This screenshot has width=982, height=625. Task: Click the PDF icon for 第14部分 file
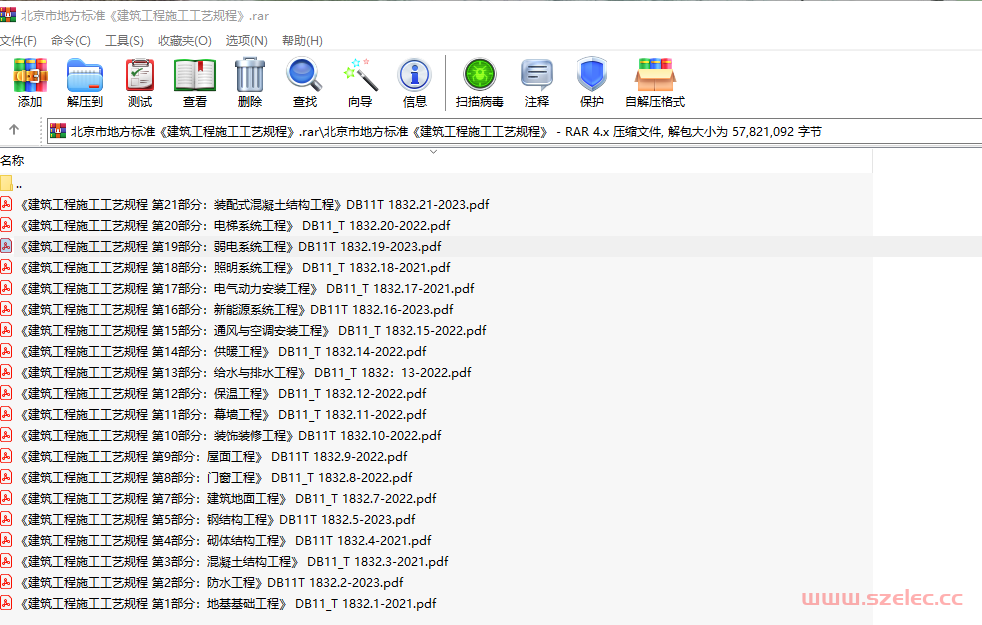6,351
